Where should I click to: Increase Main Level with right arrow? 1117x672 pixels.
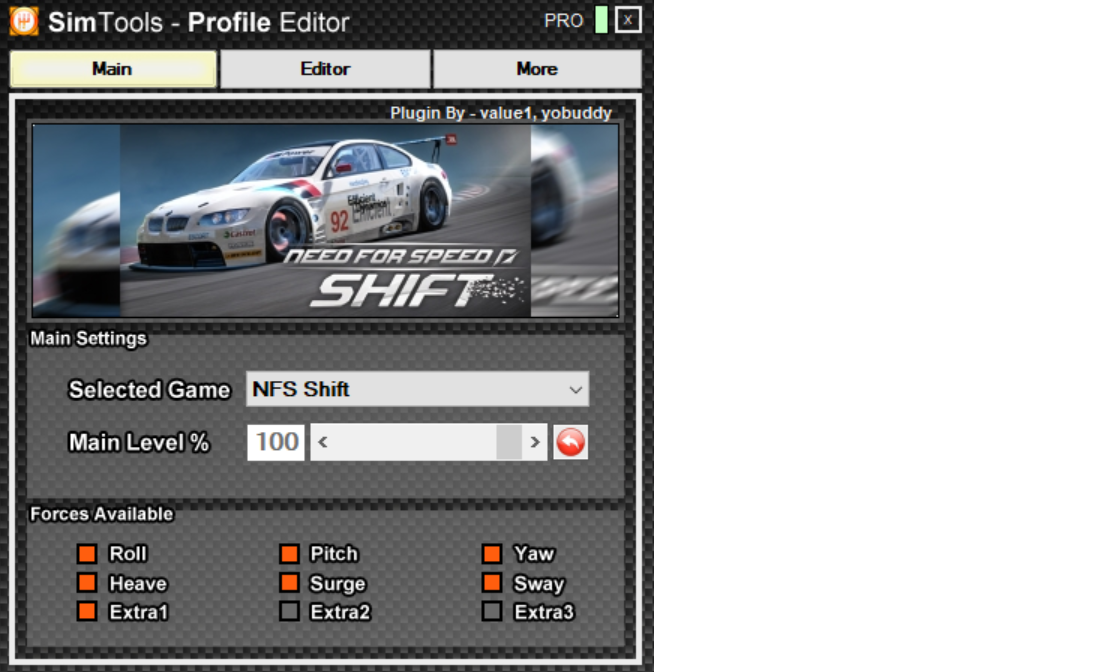coord(535,443)
